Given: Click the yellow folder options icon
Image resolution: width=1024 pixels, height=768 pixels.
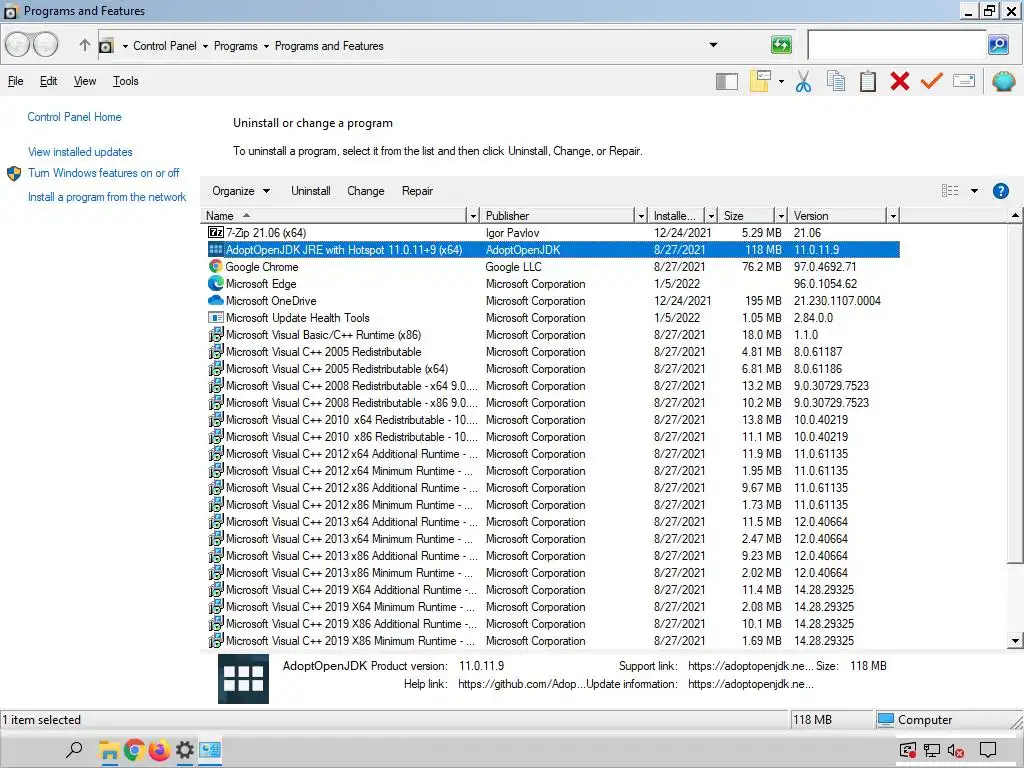Looking at the screenshot, I should pyautogui.click(x=760, y=81).
